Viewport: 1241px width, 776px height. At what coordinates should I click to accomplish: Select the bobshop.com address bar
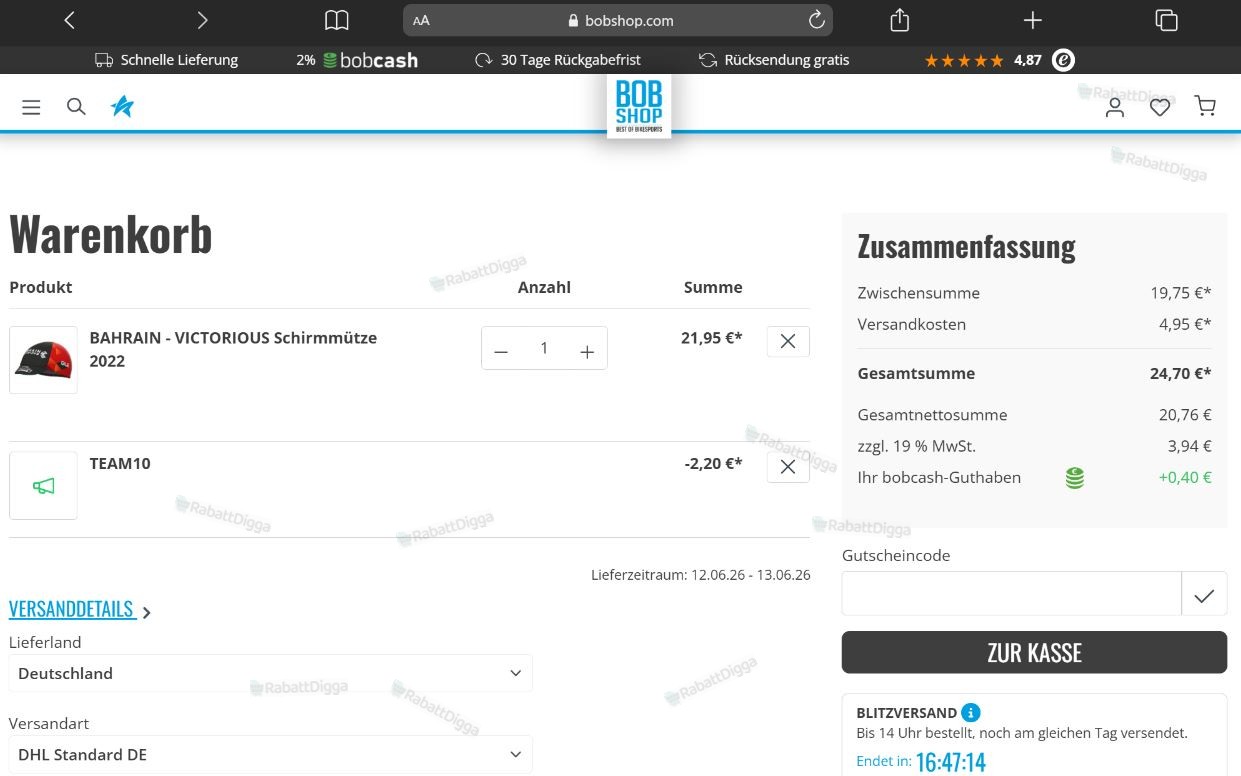(618, 20)
